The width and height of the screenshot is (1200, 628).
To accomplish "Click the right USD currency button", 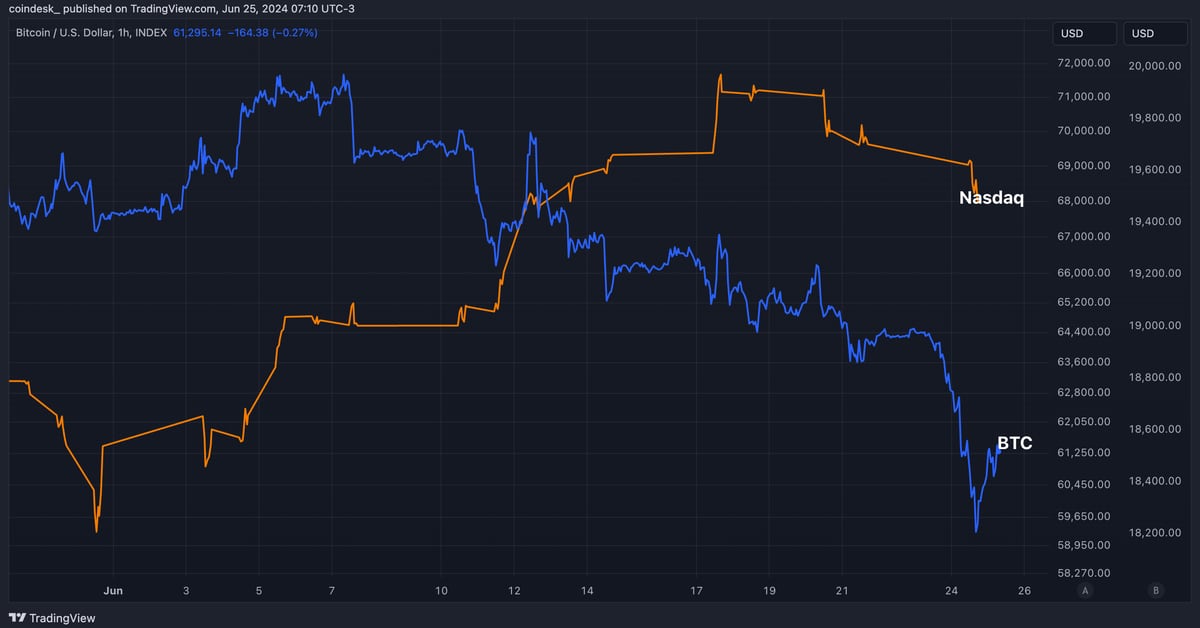I will click(1155, 33).
